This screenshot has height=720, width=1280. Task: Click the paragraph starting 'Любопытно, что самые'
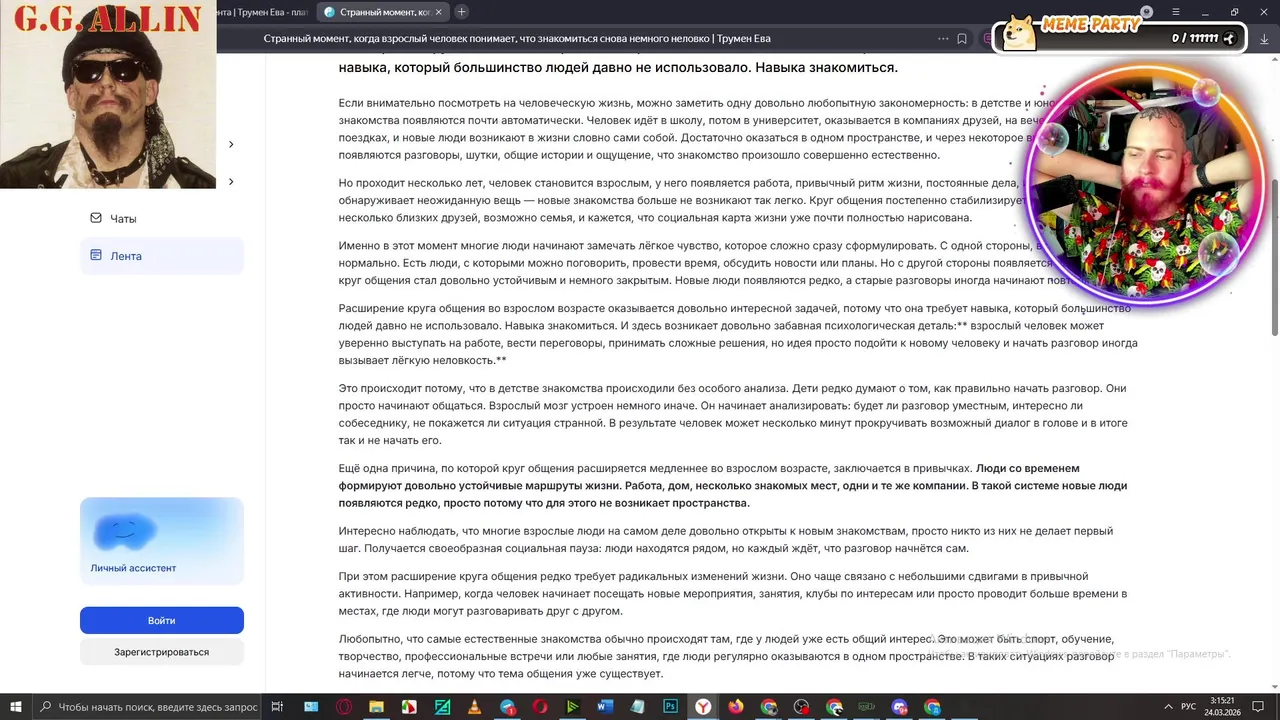(x=726, y=656)
